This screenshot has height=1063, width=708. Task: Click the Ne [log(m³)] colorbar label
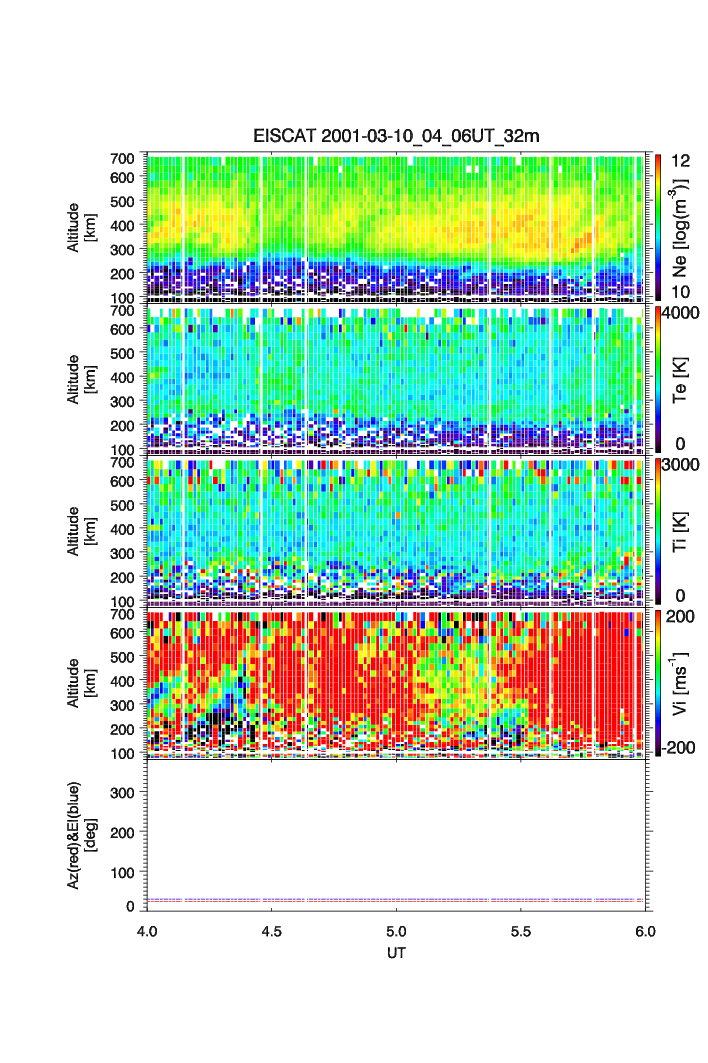pyautogui.click(x=684, y=227)
